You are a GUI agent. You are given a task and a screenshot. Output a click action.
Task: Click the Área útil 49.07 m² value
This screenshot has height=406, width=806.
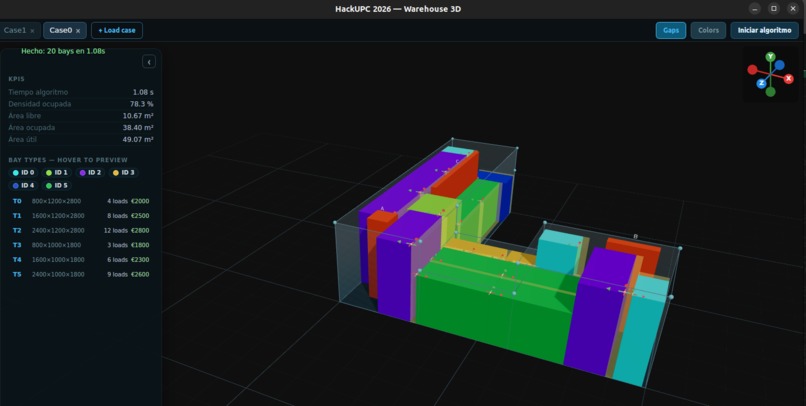138,140
